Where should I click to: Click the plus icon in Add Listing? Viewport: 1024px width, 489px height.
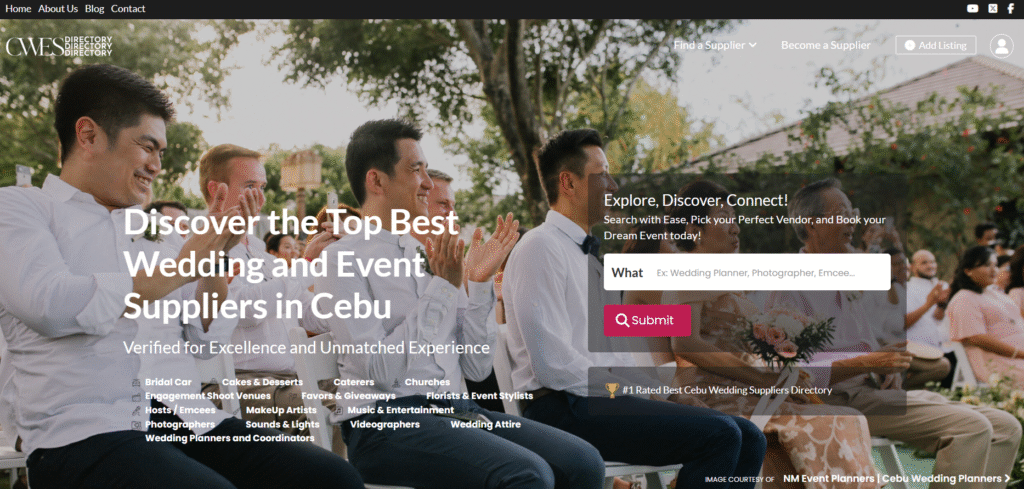910,46
